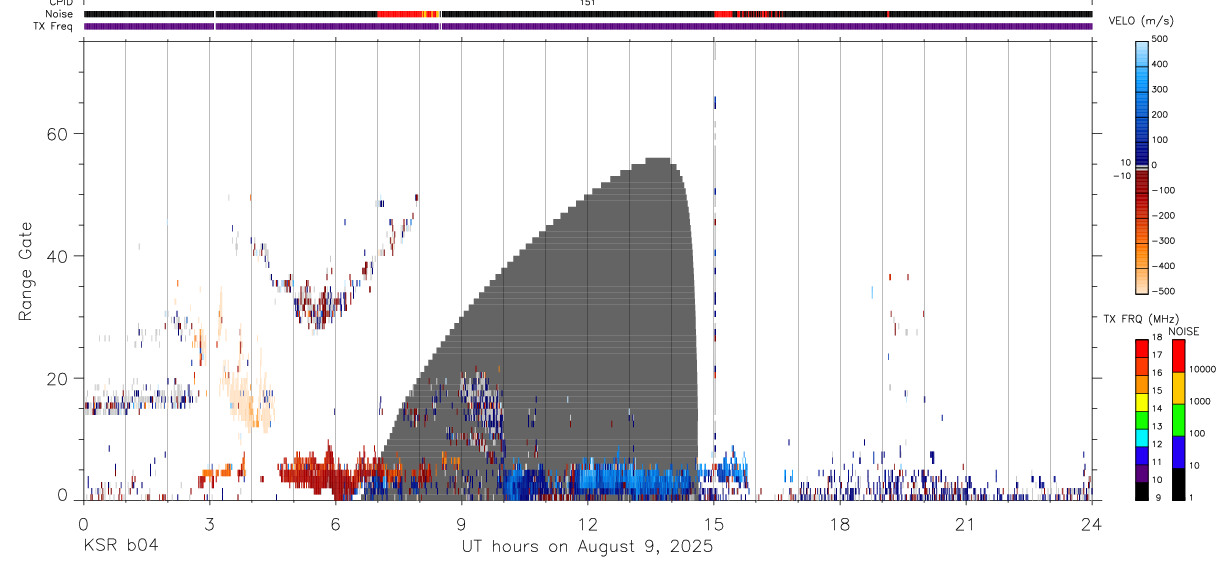The height and width of the screenshot is (567, 1228).
Task: Click the KSR b04 radar beam label
Action: [119, 547]
